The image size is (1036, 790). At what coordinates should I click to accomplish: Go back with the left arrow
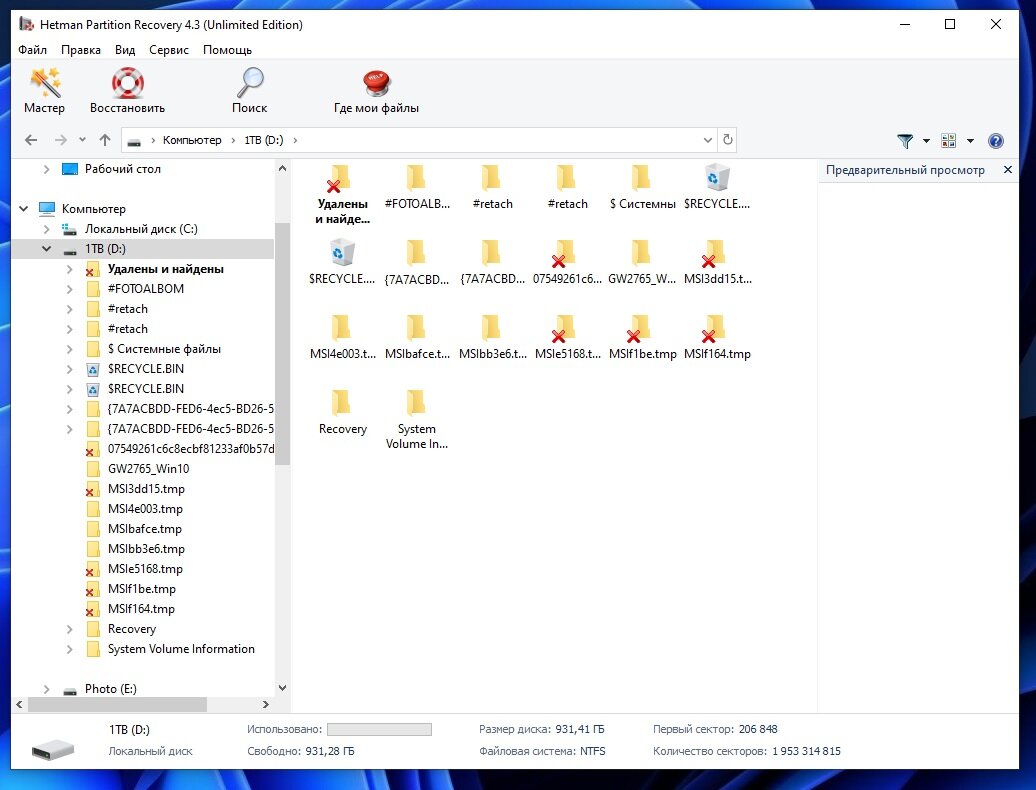(x=31, y=140)
